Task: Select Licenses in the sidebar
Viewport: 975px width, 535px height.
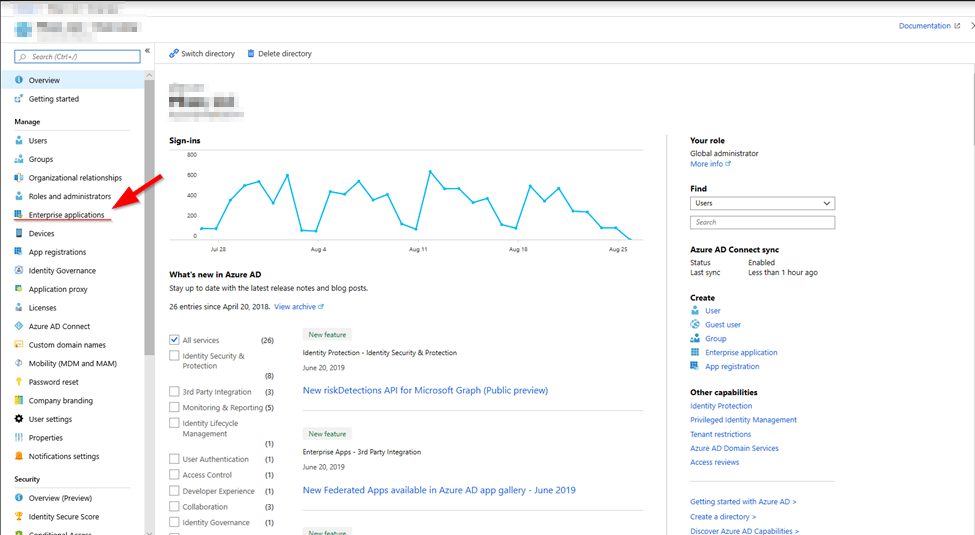Action: (42, 307)
